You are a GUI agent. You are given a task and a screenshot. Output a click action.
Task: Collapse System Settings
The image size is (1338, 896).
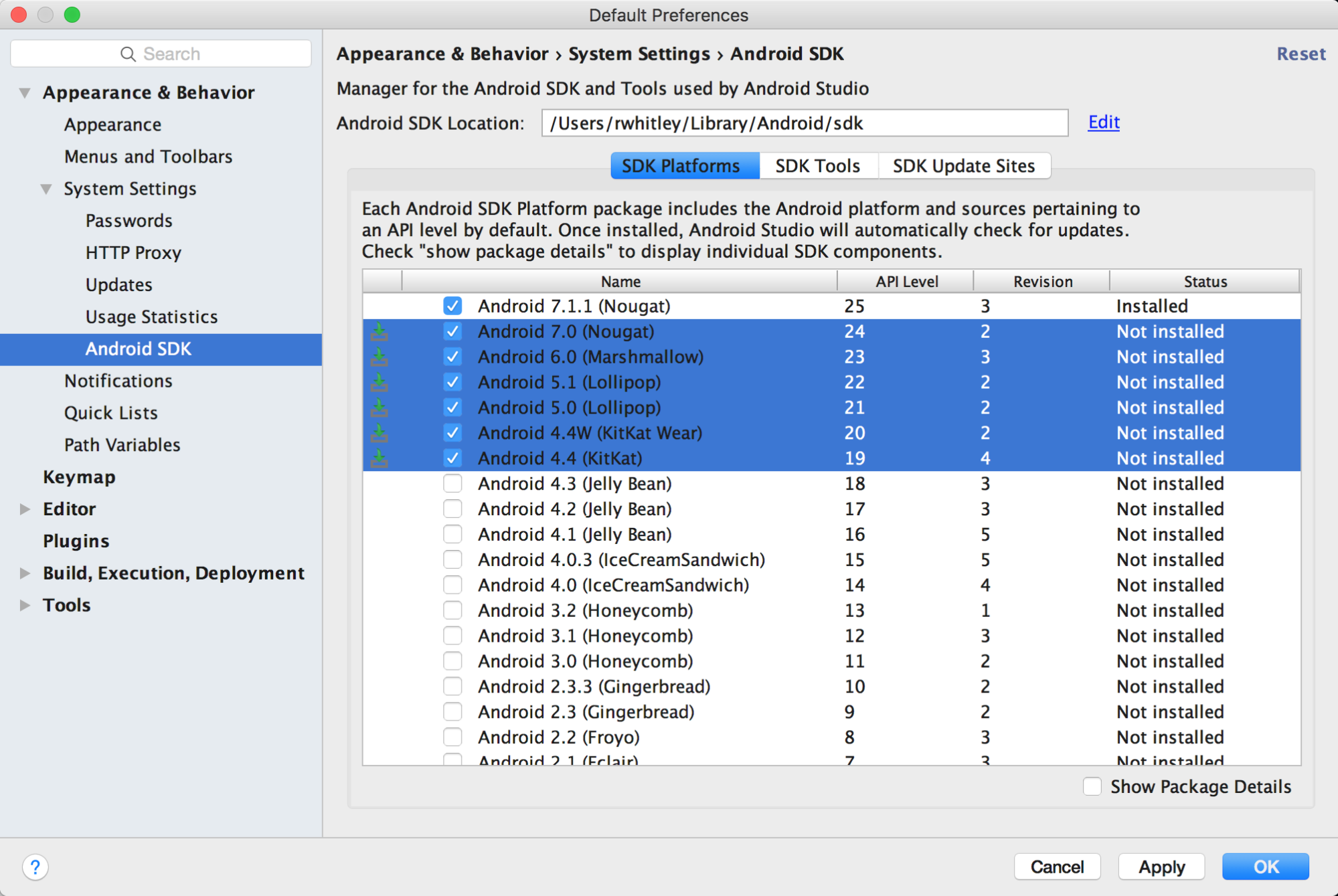click(46, 189)
